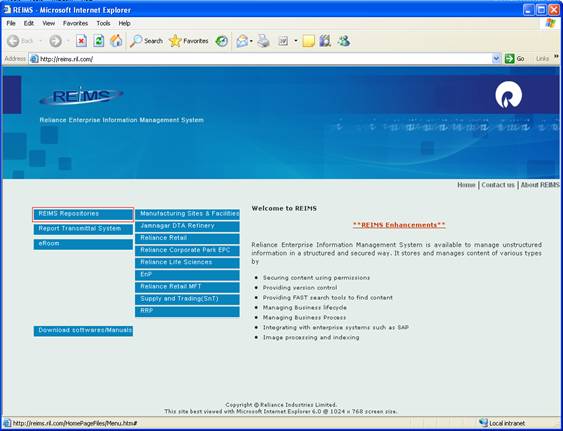This screenshot has height=431, width=563.
Task: Click the Home link under the banner
Action: (x=466, y=185)
